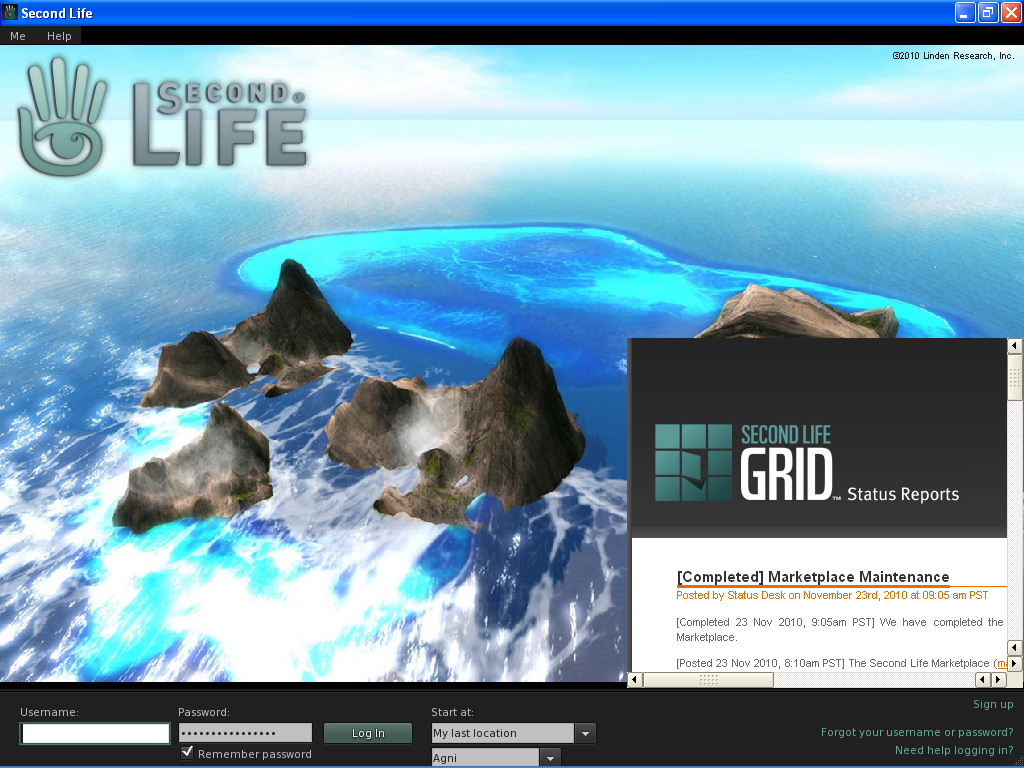Click the vertical scrollbar thumb in status panel
This screenshot has height=768, width=1024.
[1014, 378]
